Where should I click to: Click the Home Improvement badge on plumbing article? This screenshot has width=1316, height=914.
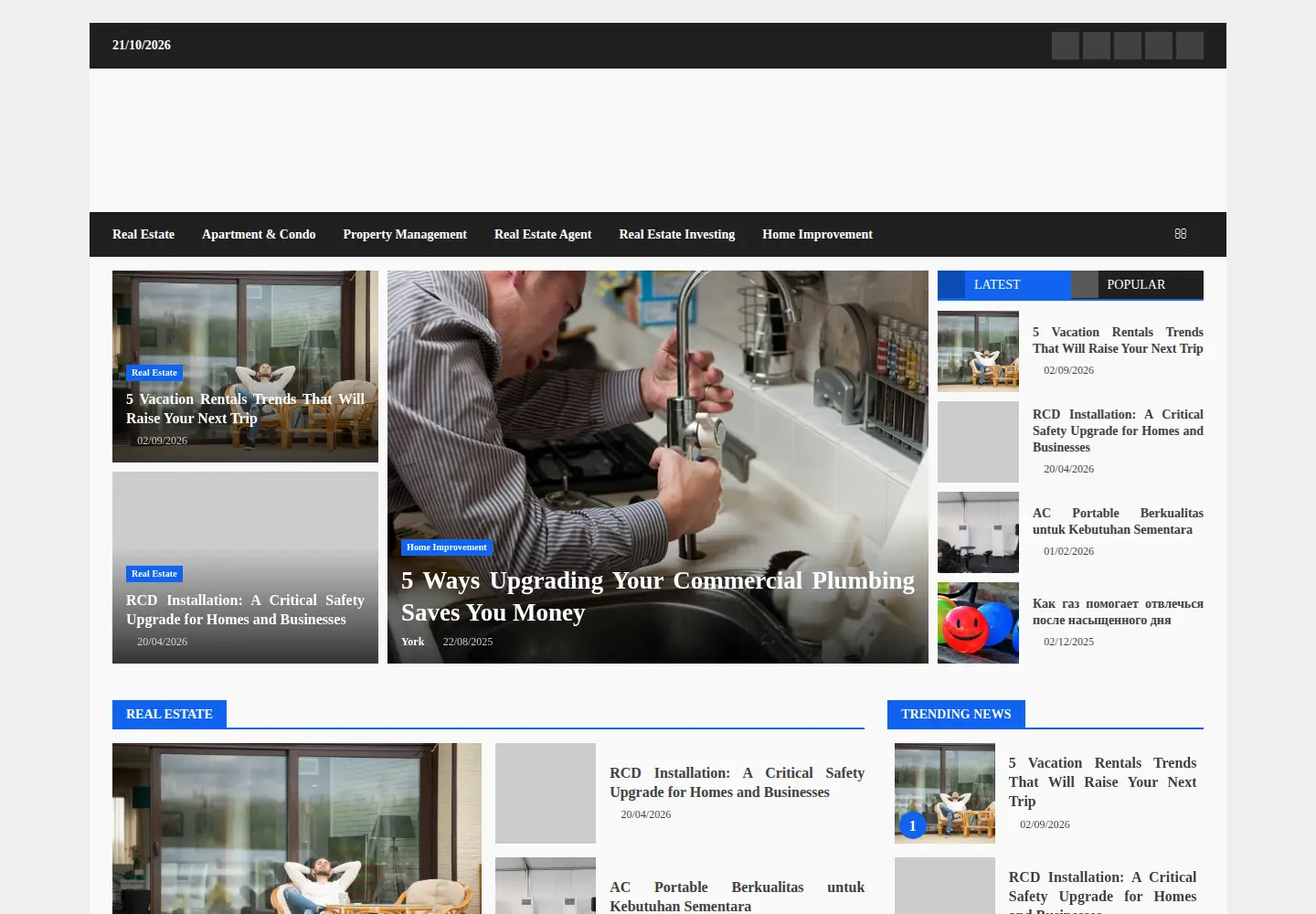tap(447, 547)
